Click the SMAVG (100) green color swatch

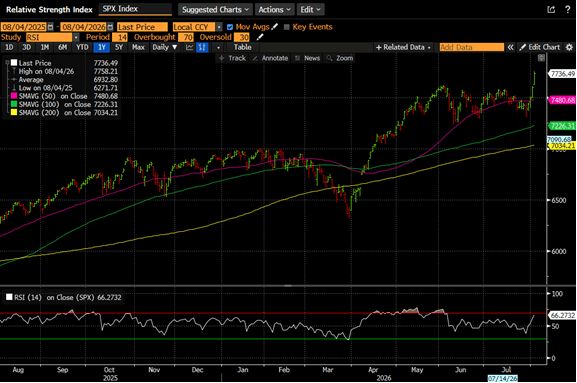14,104
